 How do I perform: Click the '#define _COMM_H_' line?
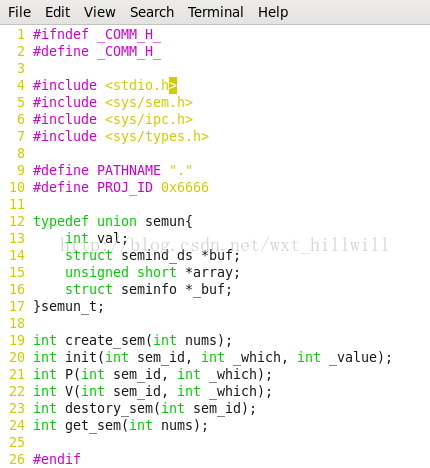point(97,51)
